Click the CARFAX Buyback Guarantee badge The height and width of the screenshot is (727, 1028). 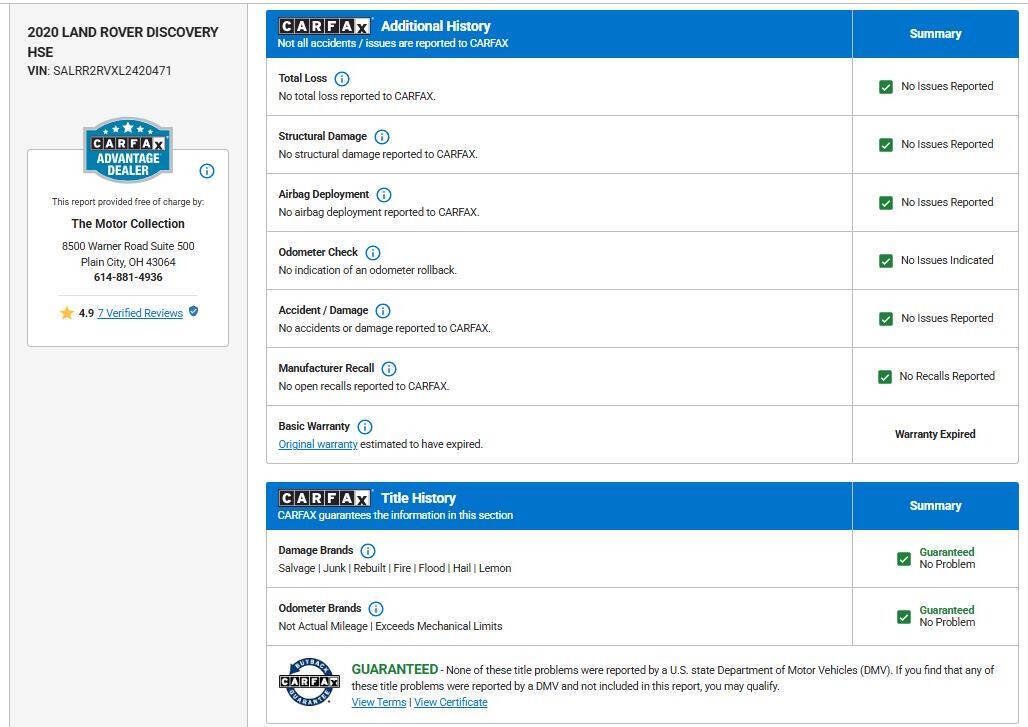(x=309, y=682)
